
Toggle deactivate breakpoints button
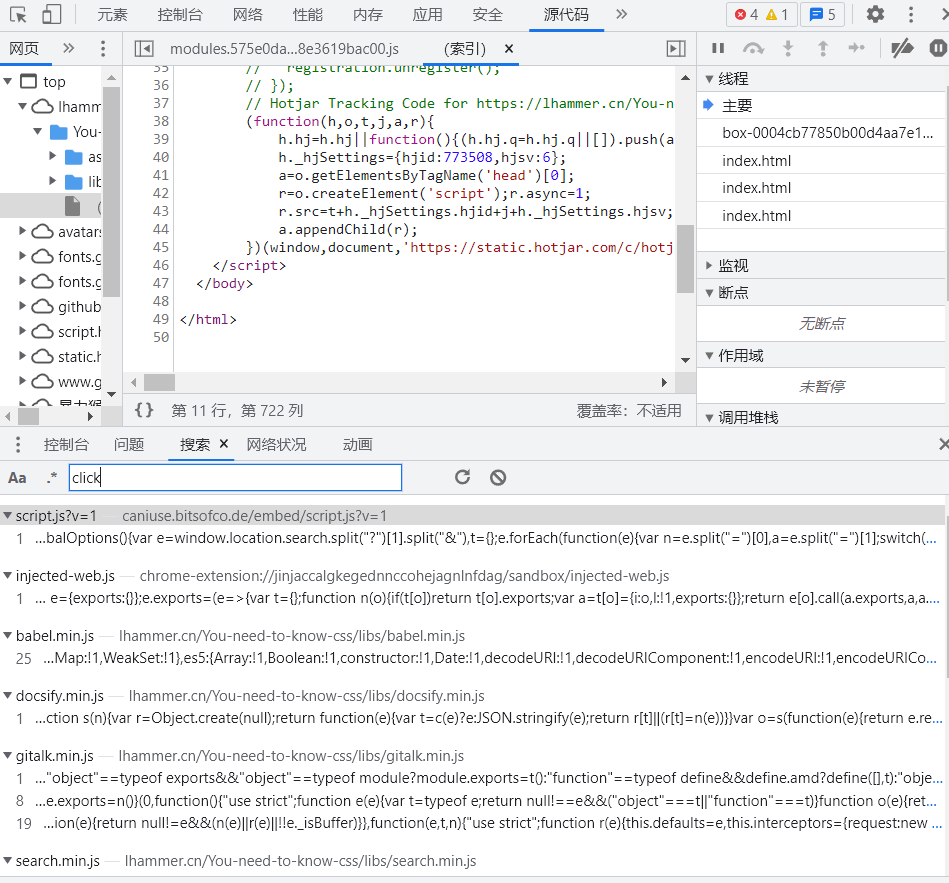coord(902,48)
